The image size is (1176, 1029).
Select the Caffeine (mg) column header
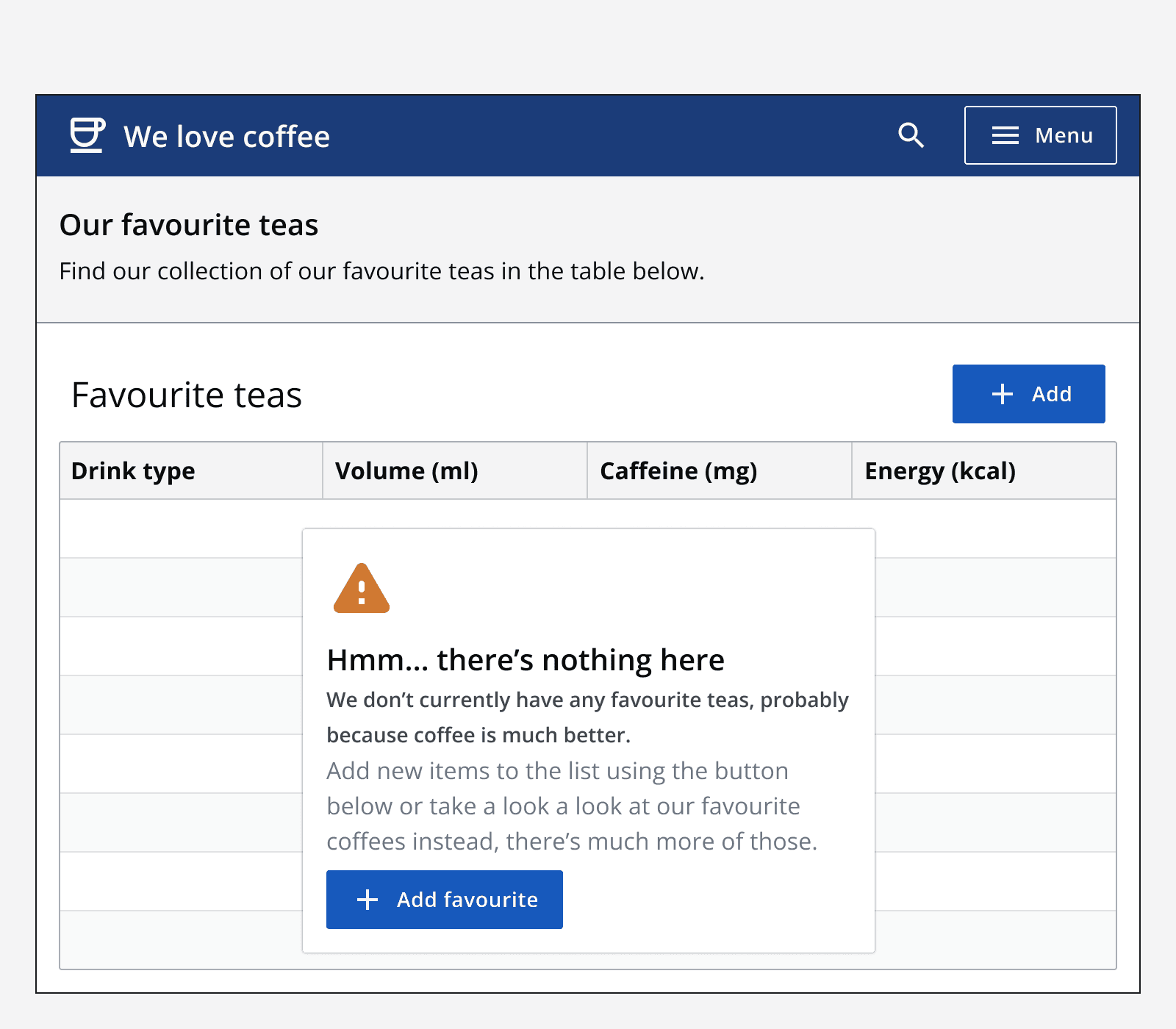679,470
